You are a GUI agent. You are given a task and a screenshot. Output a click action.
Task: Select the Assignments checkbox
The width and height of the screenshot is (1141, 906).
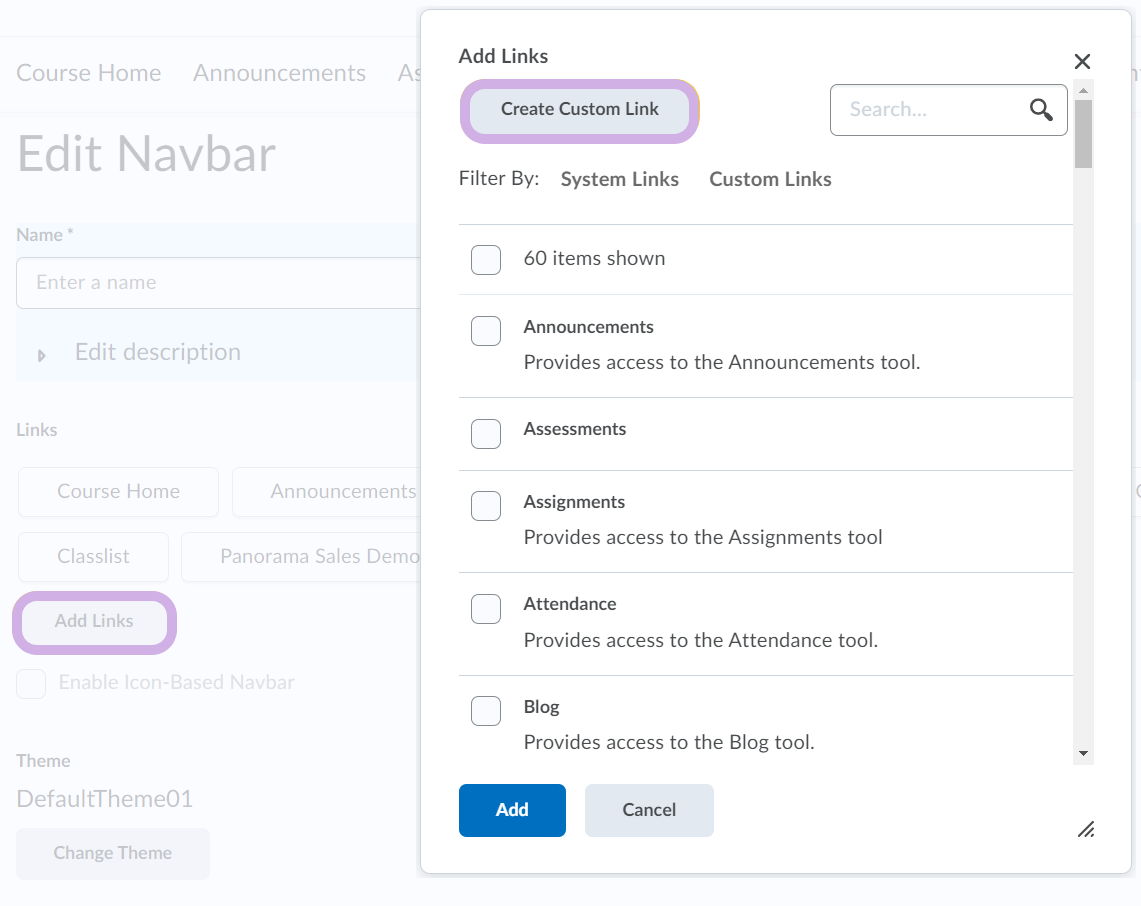click(x=486, y=506)
